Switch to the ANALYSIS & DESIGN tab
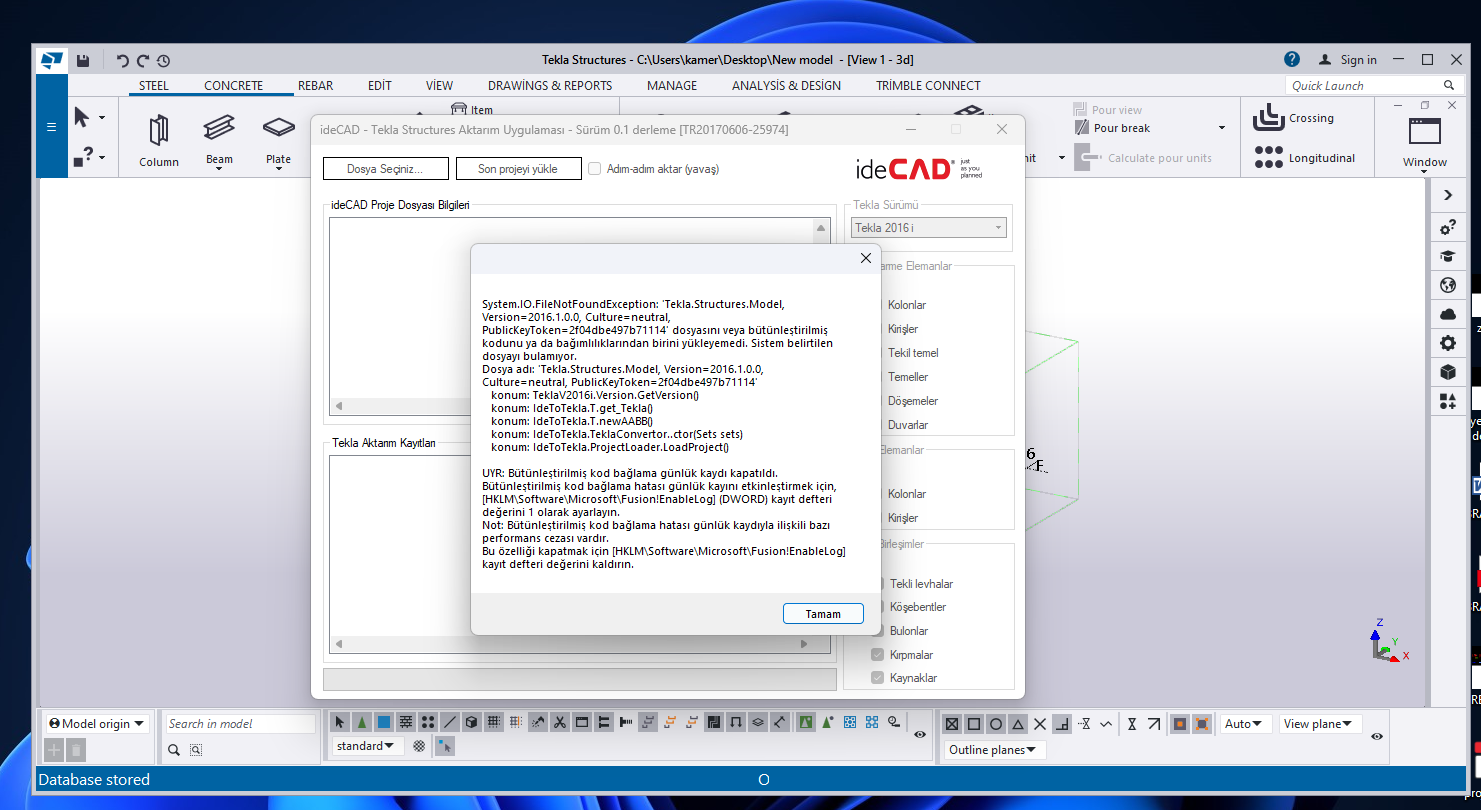The height and width of the screenshot is (810, 1481). tap(786, 86)
